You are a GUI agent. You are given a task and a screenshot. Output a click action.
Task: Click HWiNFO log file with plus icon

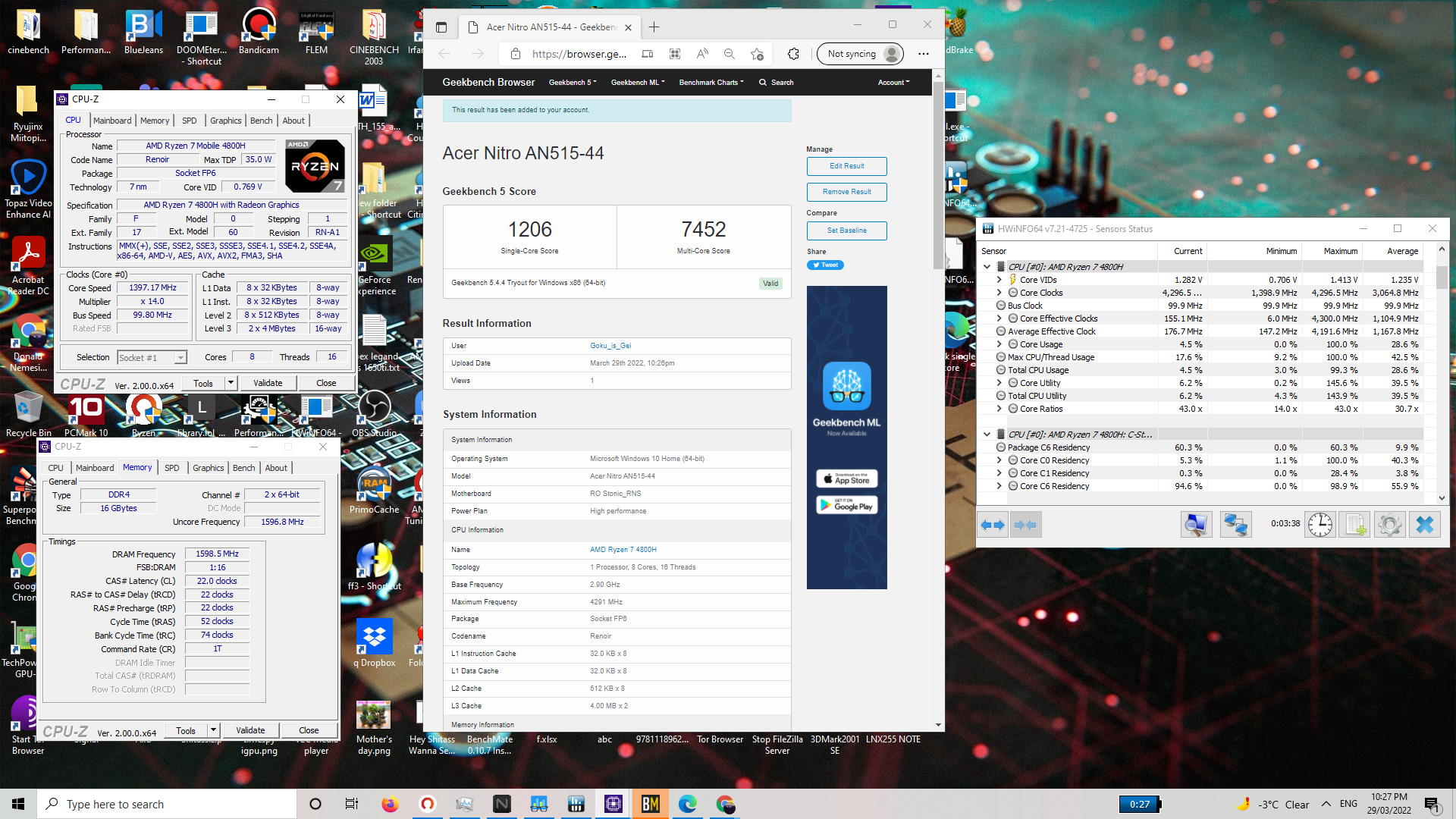[x=1355, y=525]
